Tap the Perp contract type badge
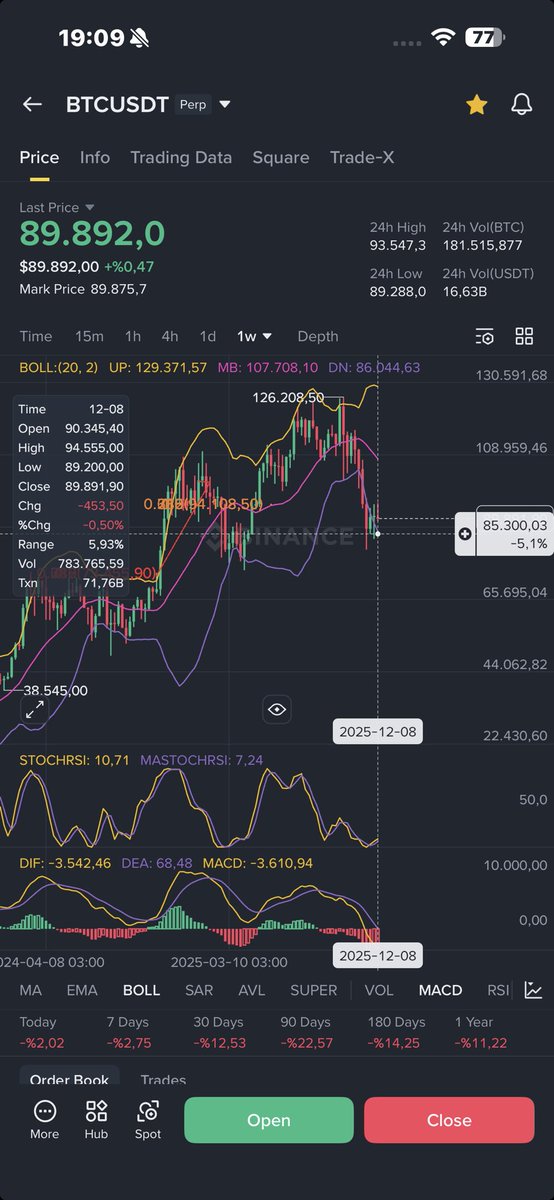The image size is (554, 1200). coord(193,104)
